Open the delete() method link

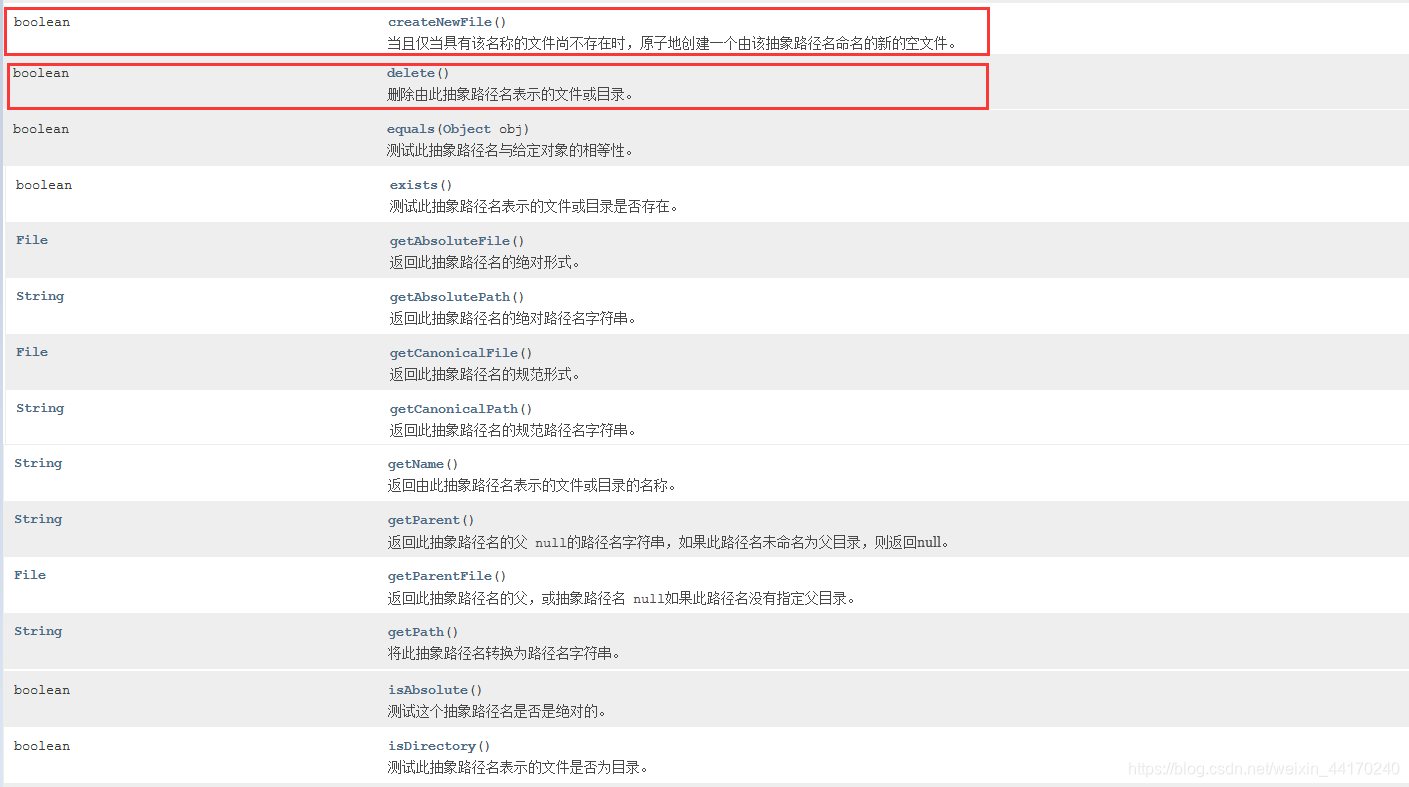[418, 73]
